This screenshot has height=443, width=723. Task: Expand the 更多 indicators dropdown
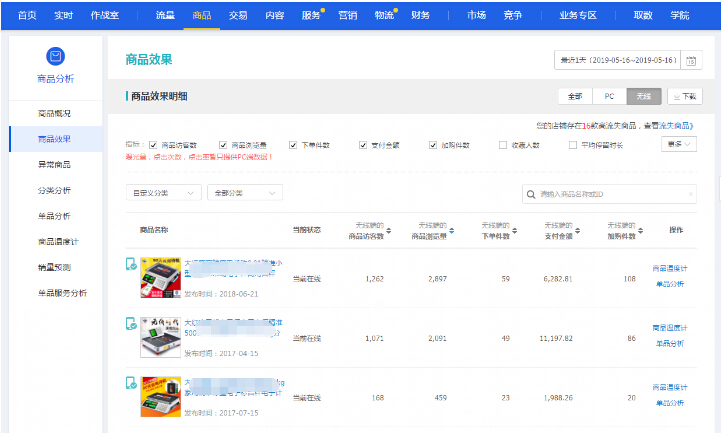point(679,144)
